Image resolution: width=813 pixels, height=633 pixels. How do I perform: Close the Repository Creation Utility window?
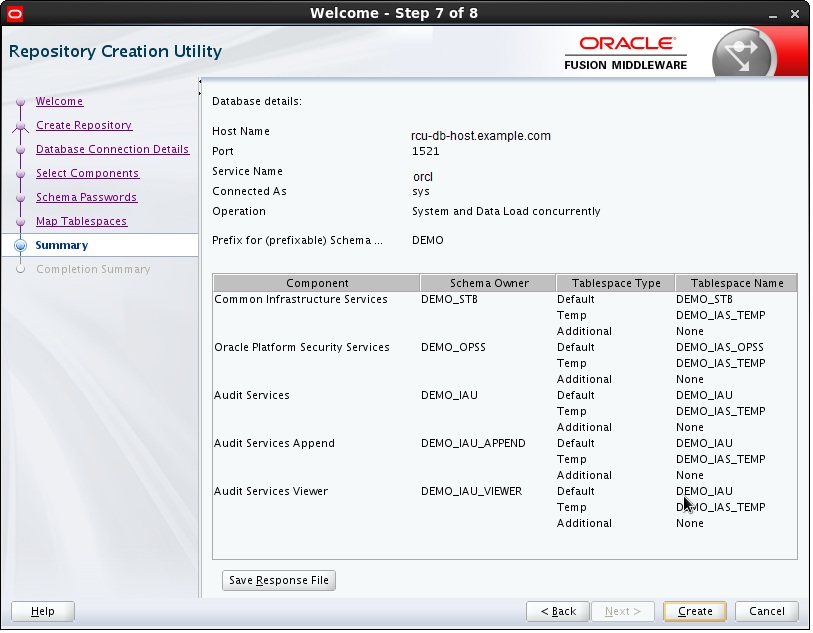(x=795, y=14)
